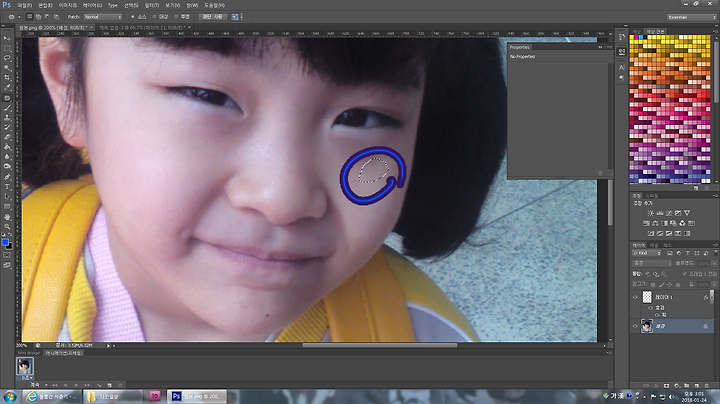Select the Brush tool
Screen dimensions: 720x404
coord(7,108)
